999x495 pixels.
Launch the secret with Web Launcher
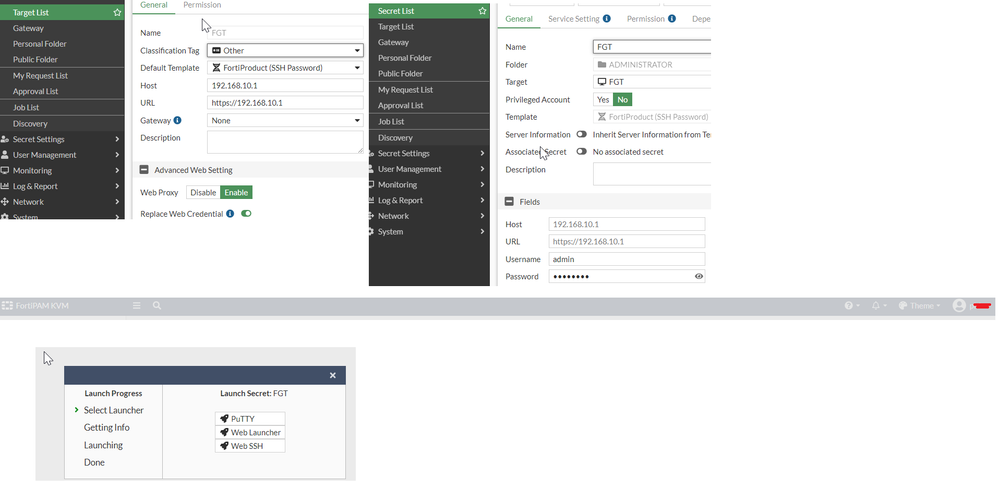coord(250,432)
